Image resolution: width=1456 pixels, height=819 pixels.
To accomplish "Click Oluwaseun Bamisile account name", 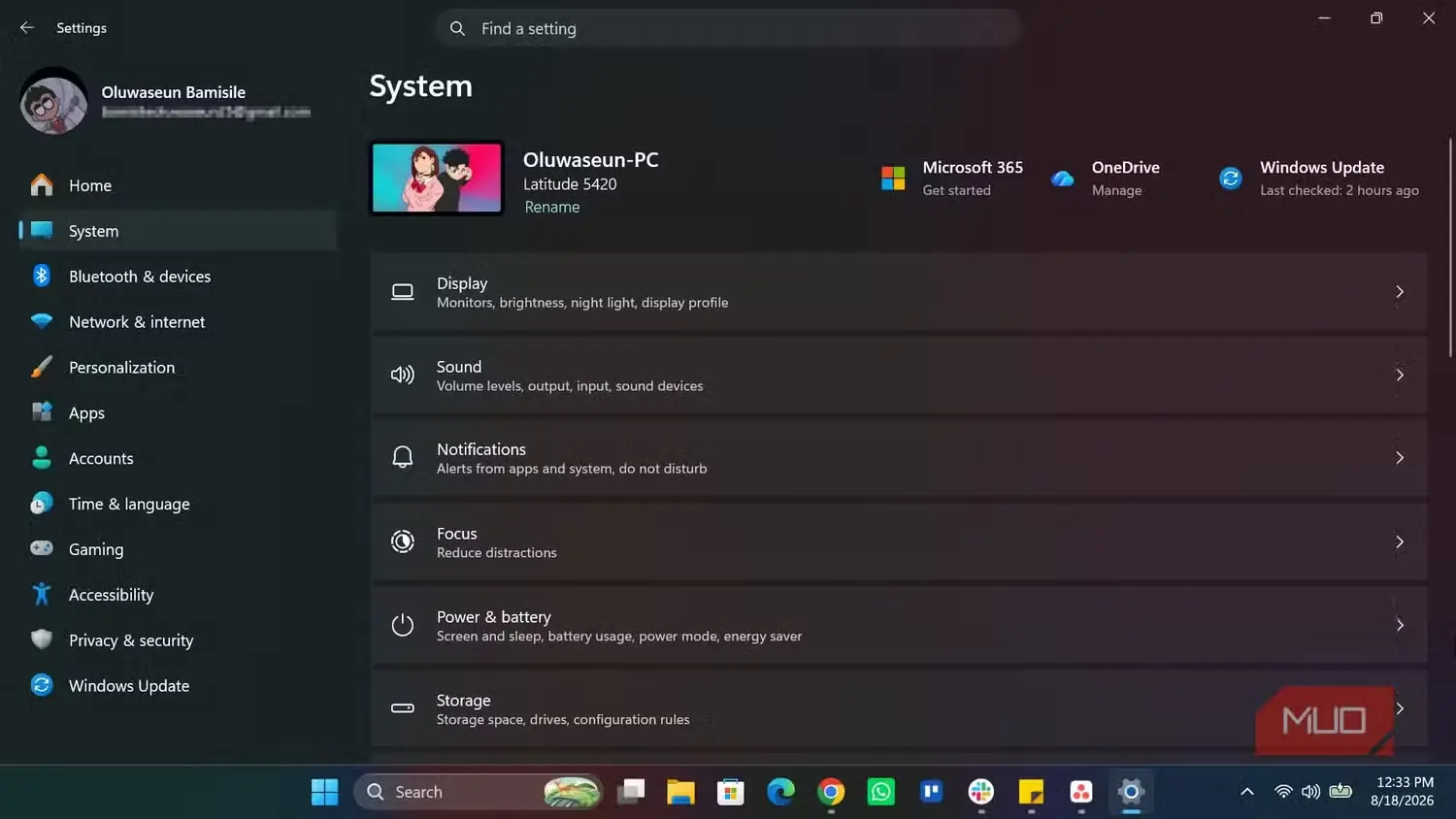I will click(173, 92).
